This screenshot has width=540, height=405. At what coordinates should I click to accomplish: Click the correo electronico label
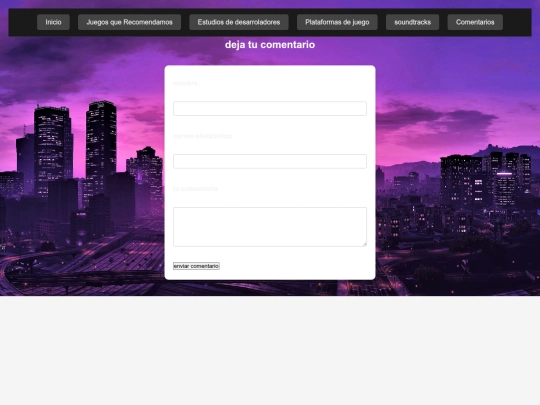click(202, 136)
